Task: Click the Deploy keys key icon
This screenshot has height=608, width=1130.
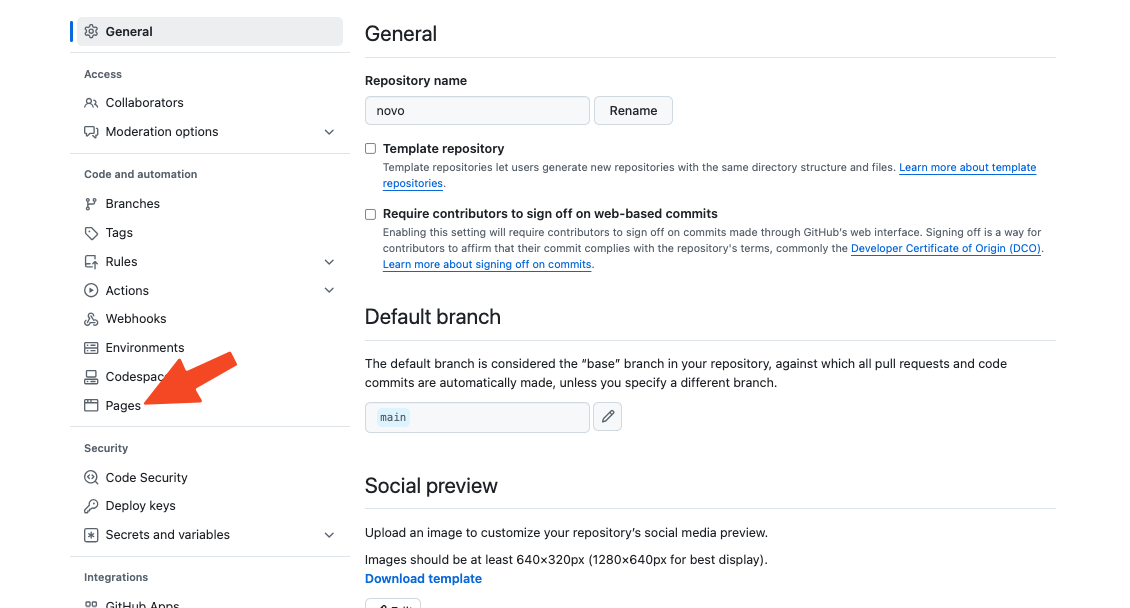Action: 91,506
